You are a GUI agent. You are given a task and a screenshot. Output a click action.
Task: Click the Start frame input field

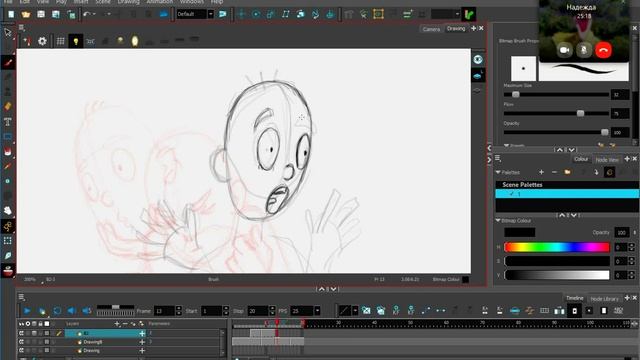click(211, 311)
